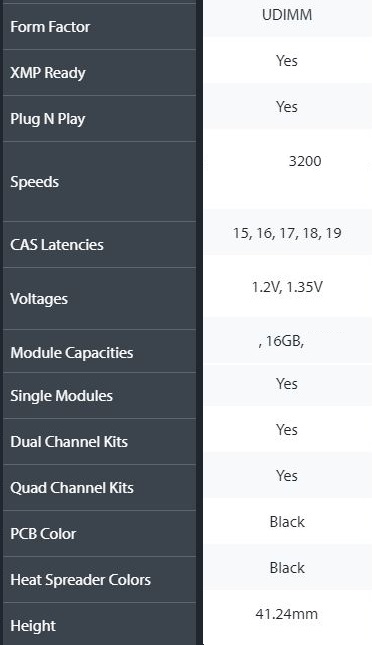Select the 41.24mm height value
The image size is (372, 645).
pos(286,615)
